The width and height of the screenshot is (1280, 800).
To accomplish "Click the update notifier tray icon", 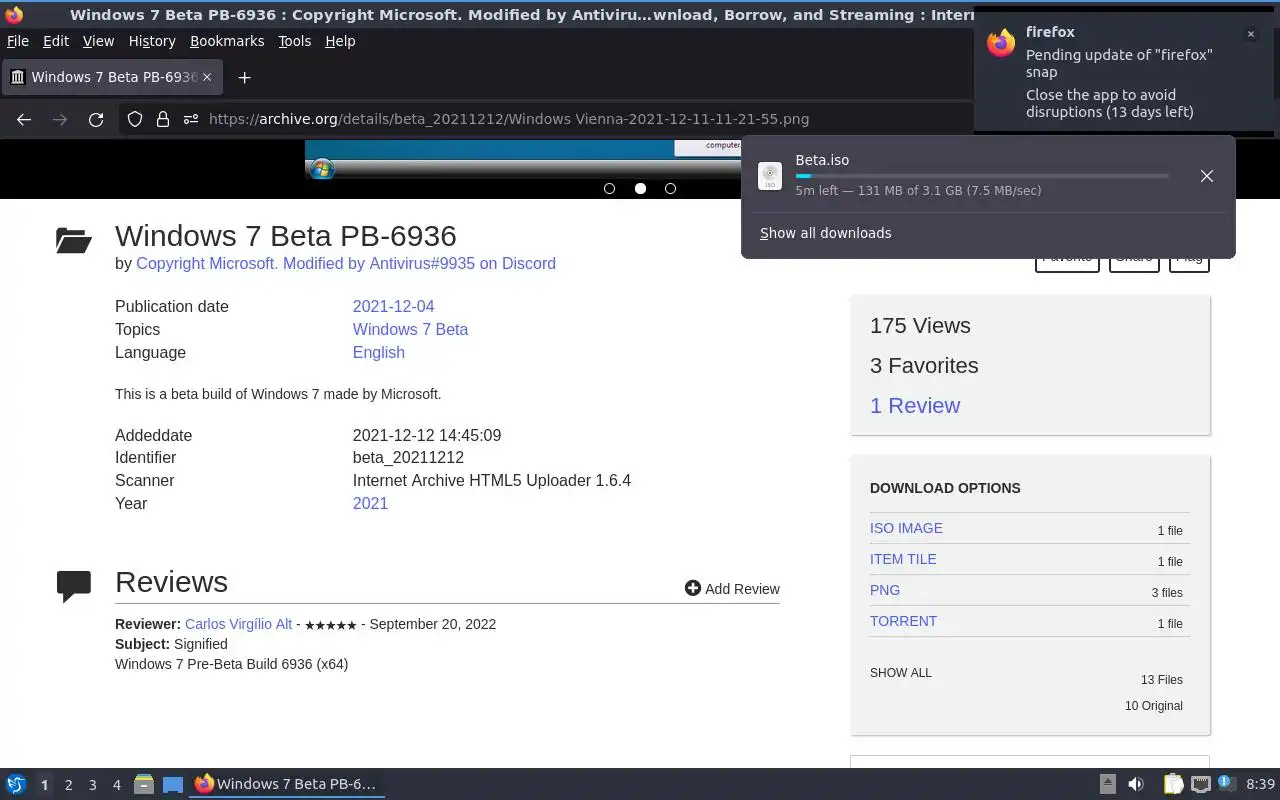I will 1227,784.
